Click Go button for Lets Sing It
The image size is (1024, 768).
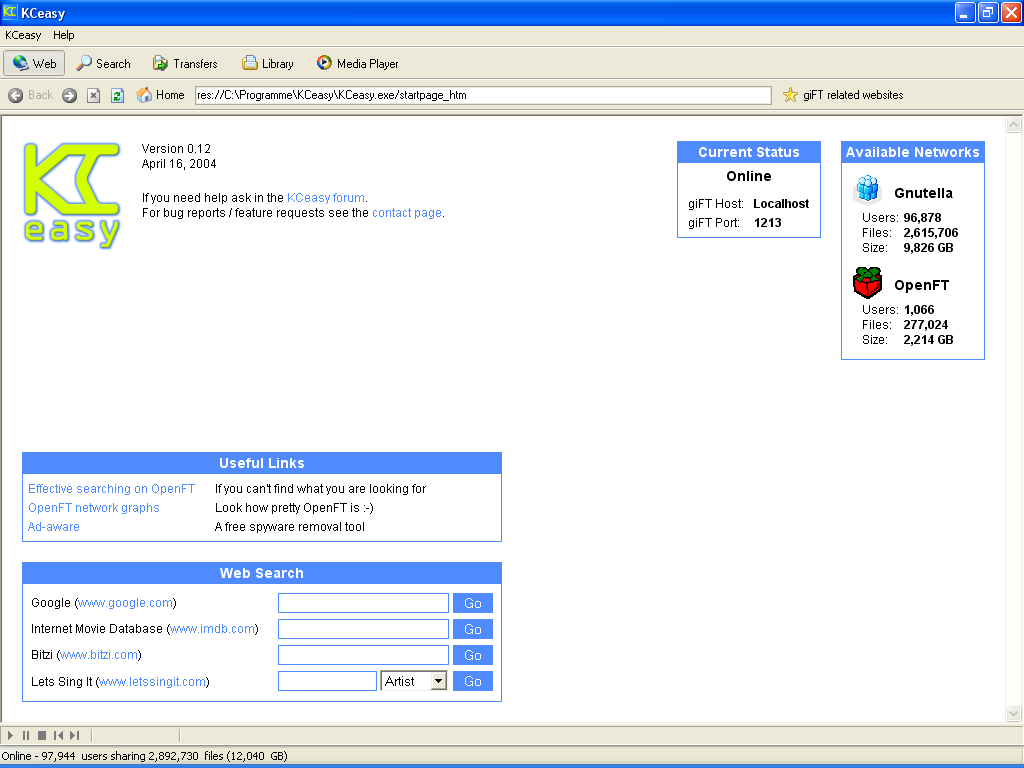point(473,681)
